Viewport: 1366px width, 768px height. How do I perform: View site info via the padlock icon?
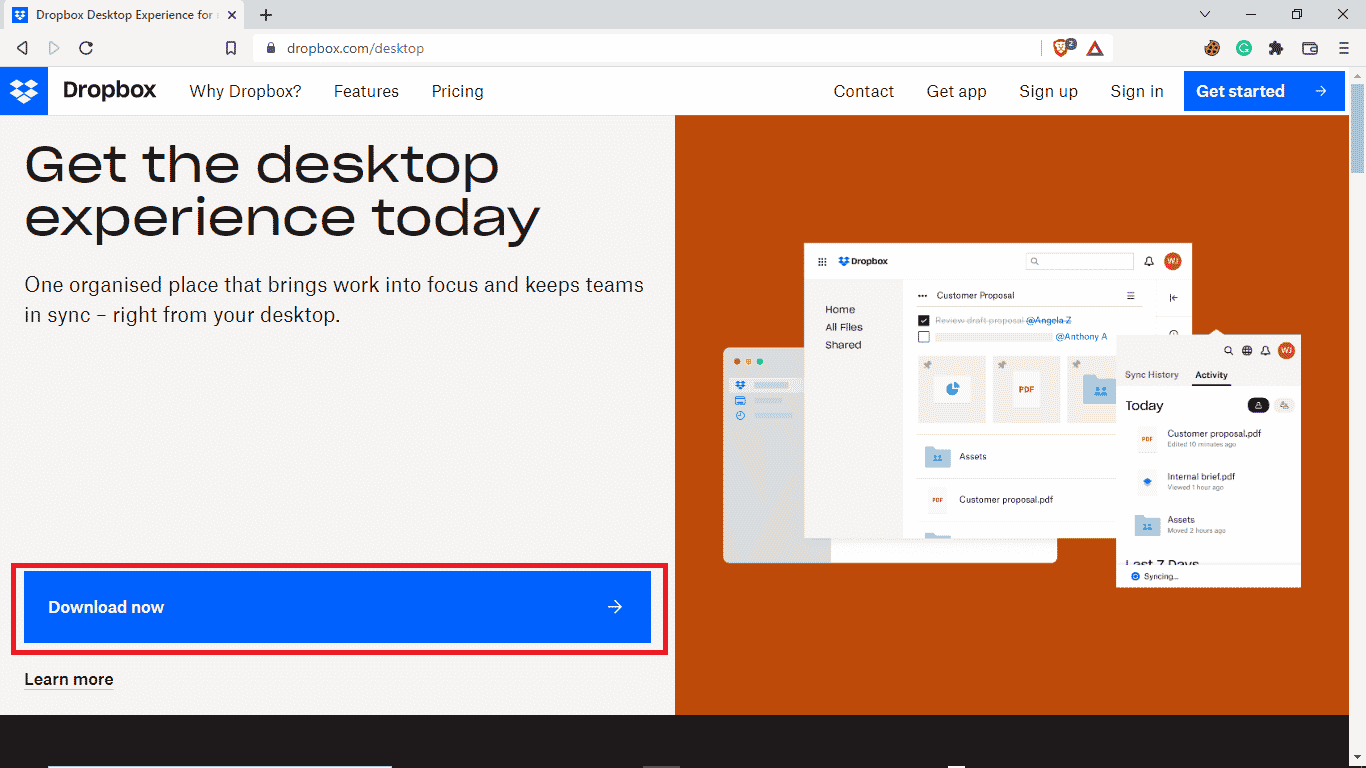[271, 48]
